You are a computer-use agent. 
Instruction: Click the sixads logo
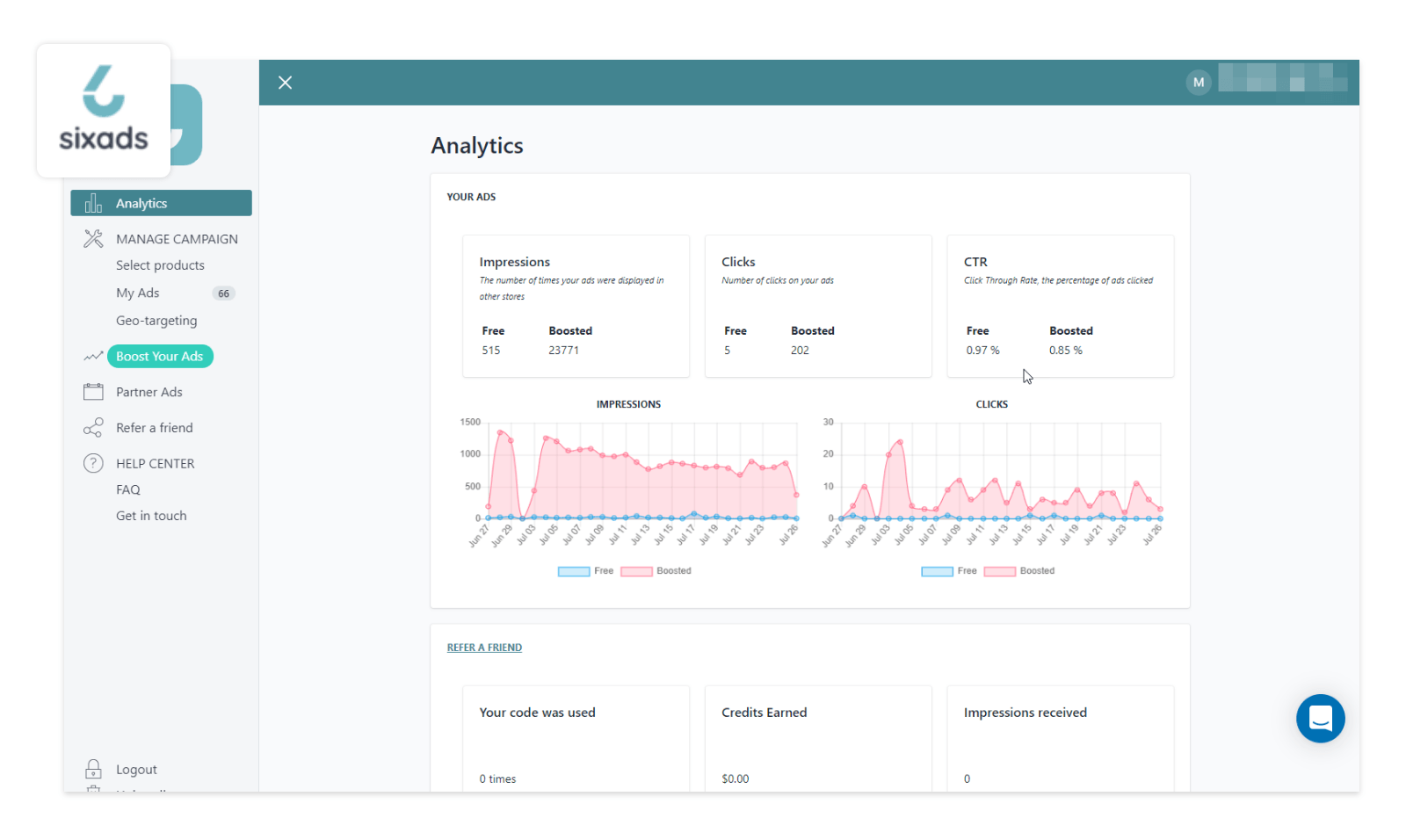click(x=104, y=110)
